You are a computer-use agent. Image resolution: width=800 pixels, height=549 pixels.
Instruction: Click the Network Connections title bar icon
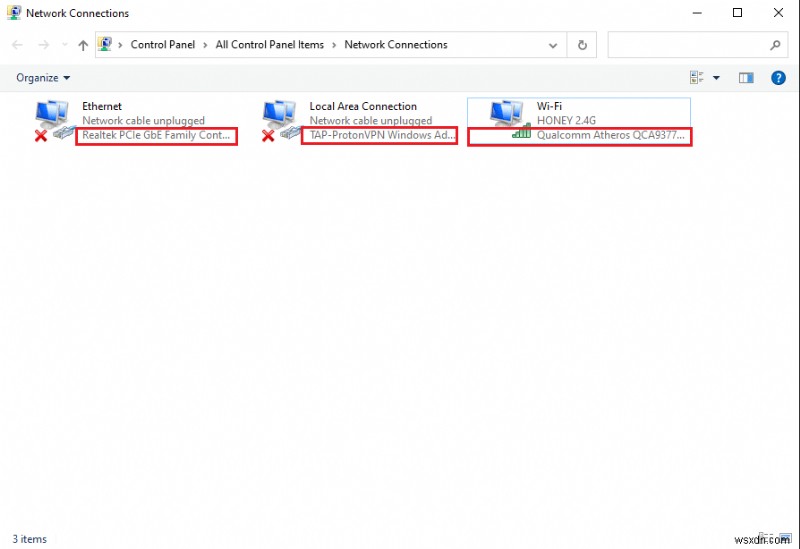[14, 12]
